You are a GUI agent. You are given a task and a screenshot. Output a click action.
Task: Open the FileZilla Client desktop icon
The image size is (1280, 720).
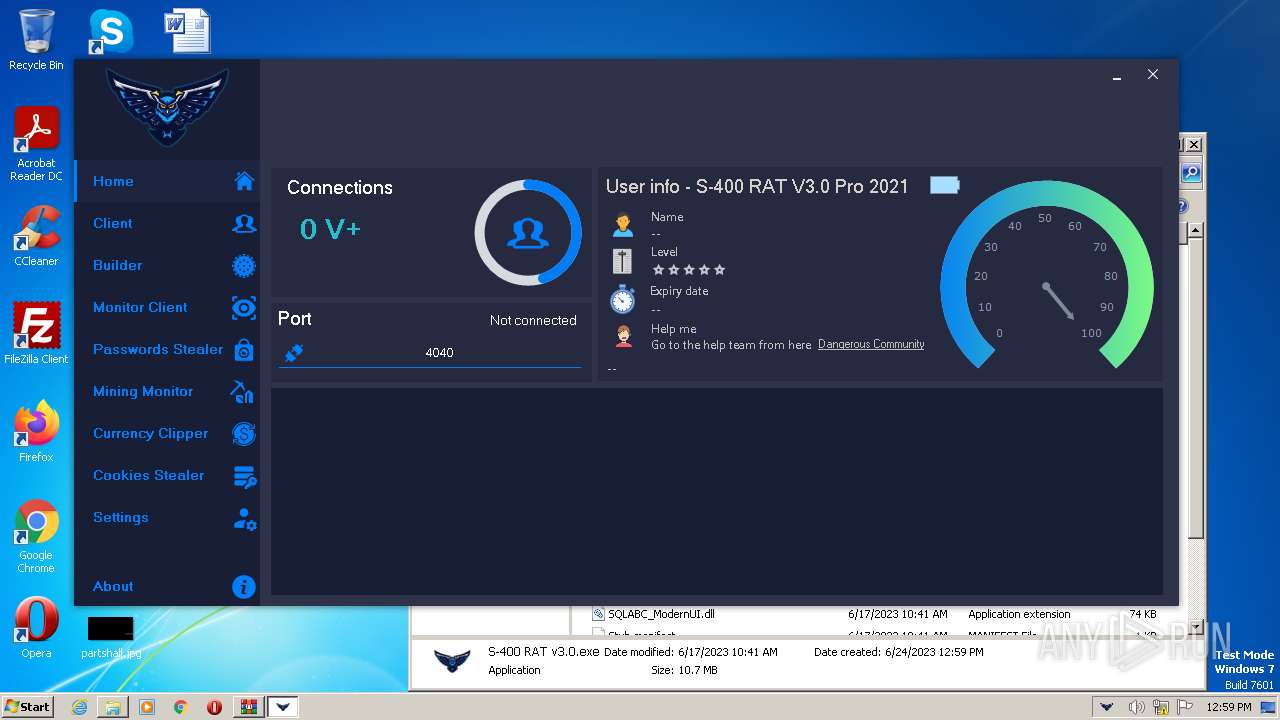(x=36, y=334)
